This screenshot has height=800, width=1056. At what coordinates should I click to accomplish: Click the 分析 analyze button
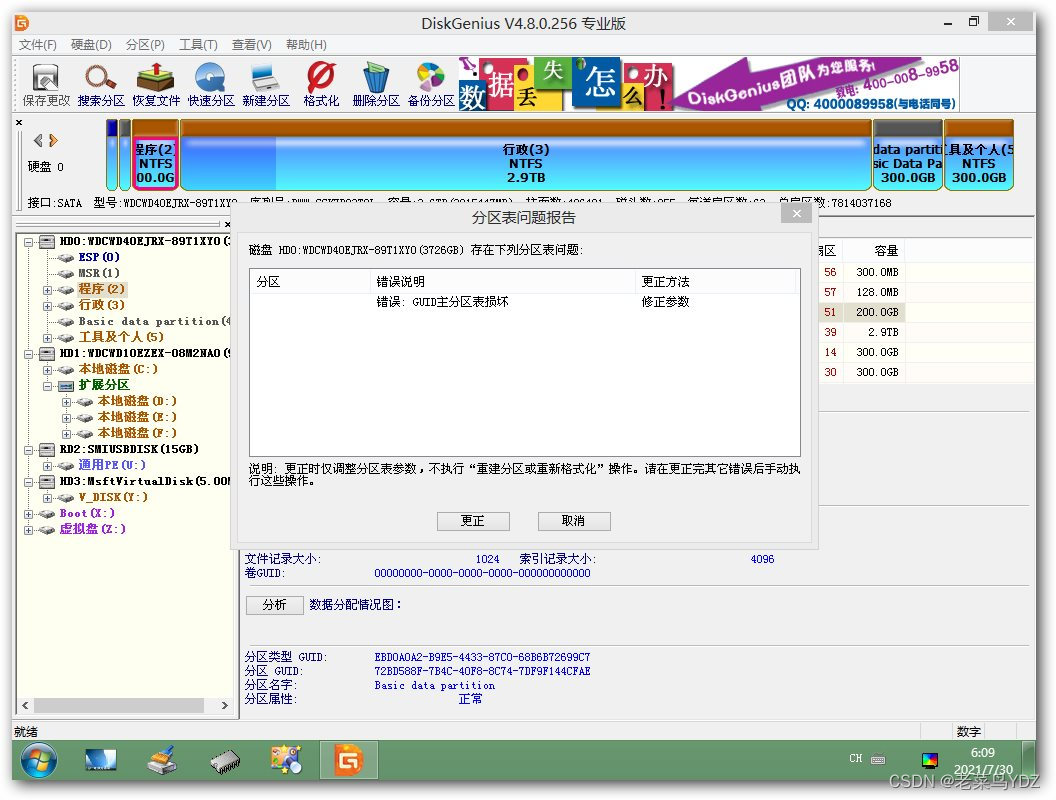point(274,605)
